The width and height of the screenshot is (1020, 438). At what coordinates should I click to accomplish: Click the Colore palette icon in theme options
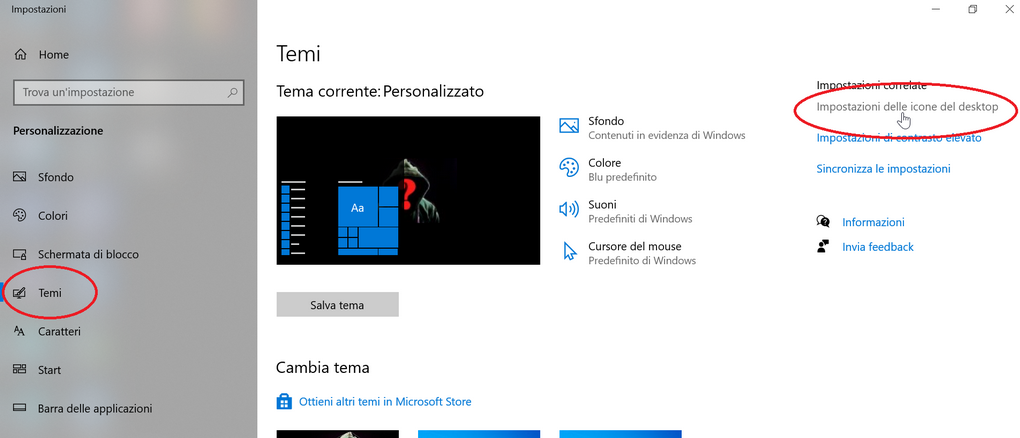569,169
